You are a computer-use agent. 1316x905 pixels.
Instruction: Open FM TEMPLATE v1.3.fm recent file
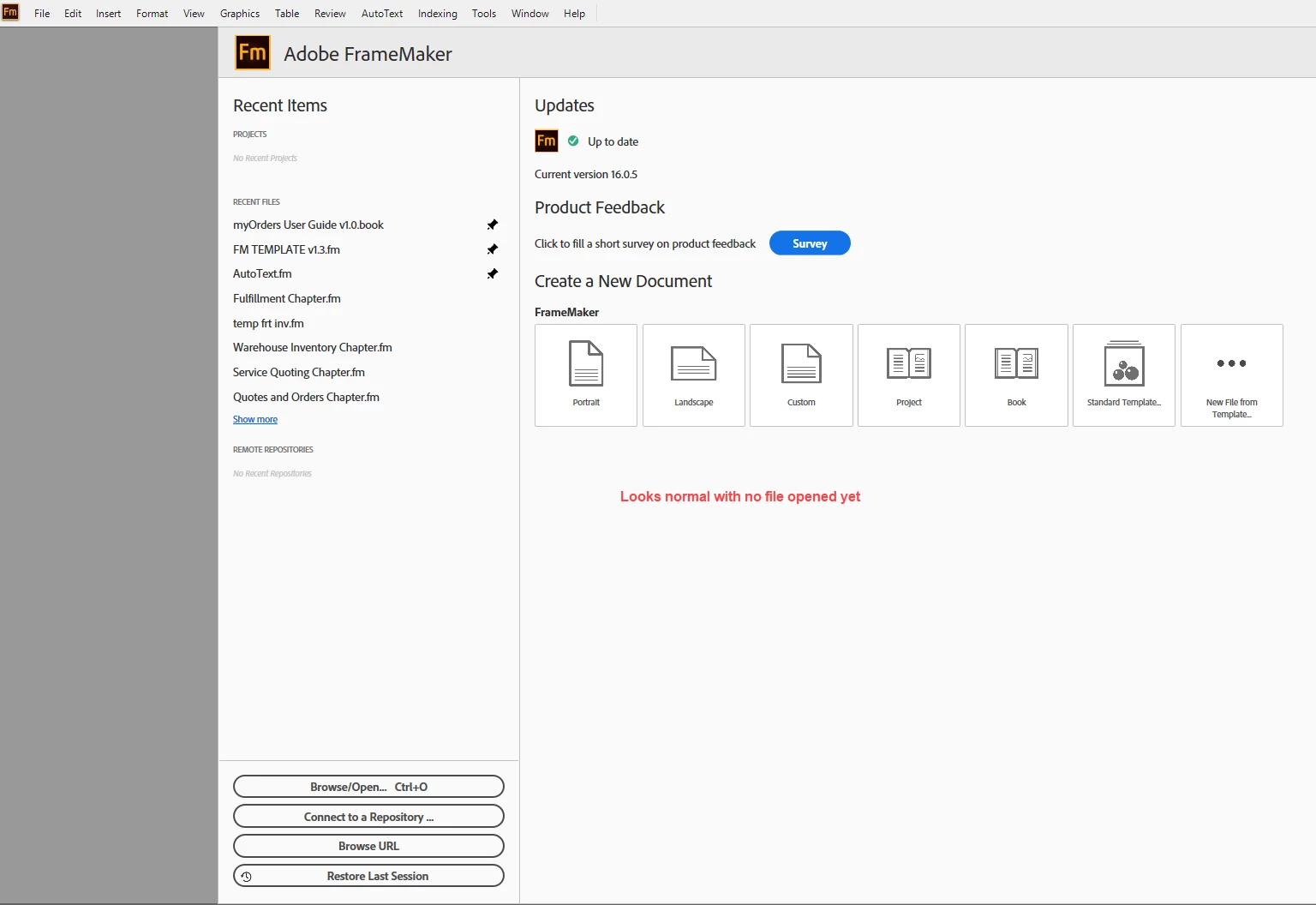(286, 249)
